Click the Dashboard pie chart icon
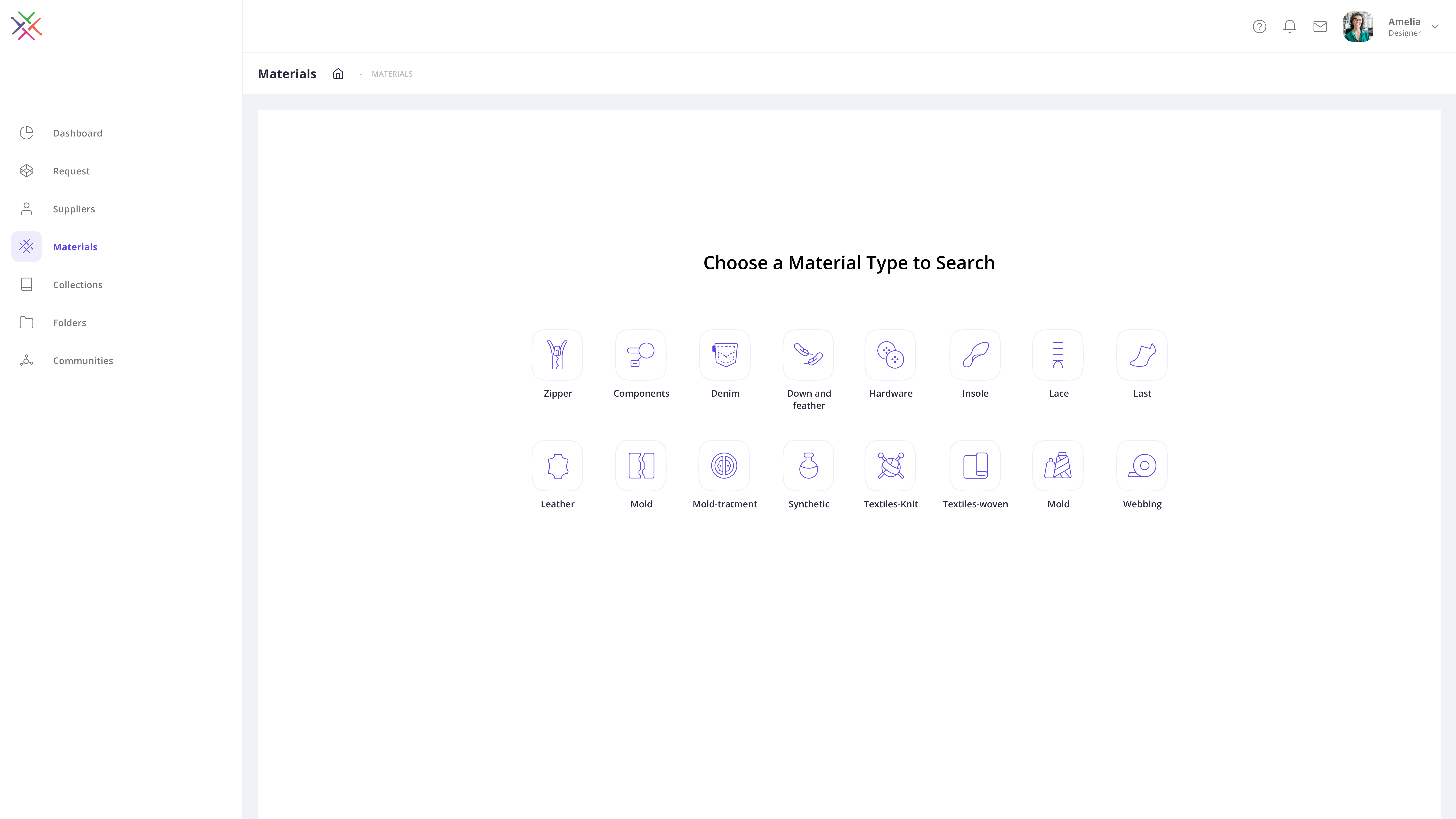1456x819 pixels. (27, 133)
